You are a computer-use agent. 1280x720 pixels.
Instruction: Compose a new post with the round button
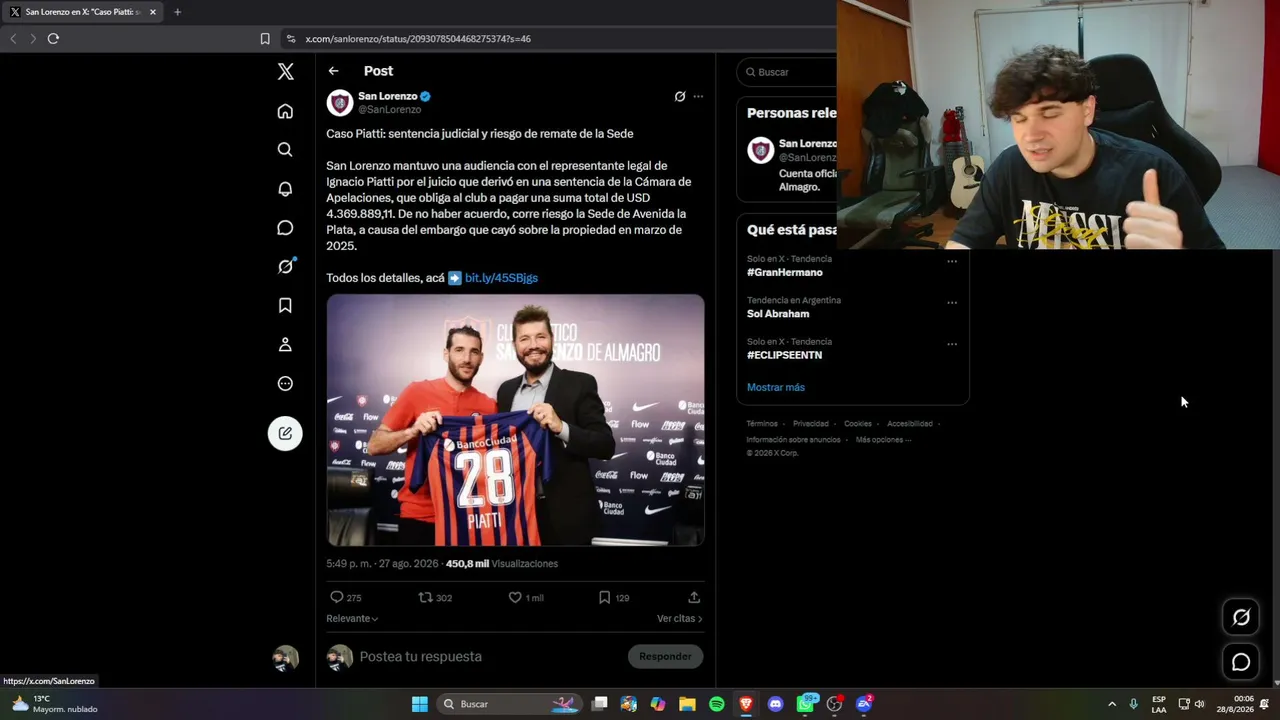click(x=285, y=433)
